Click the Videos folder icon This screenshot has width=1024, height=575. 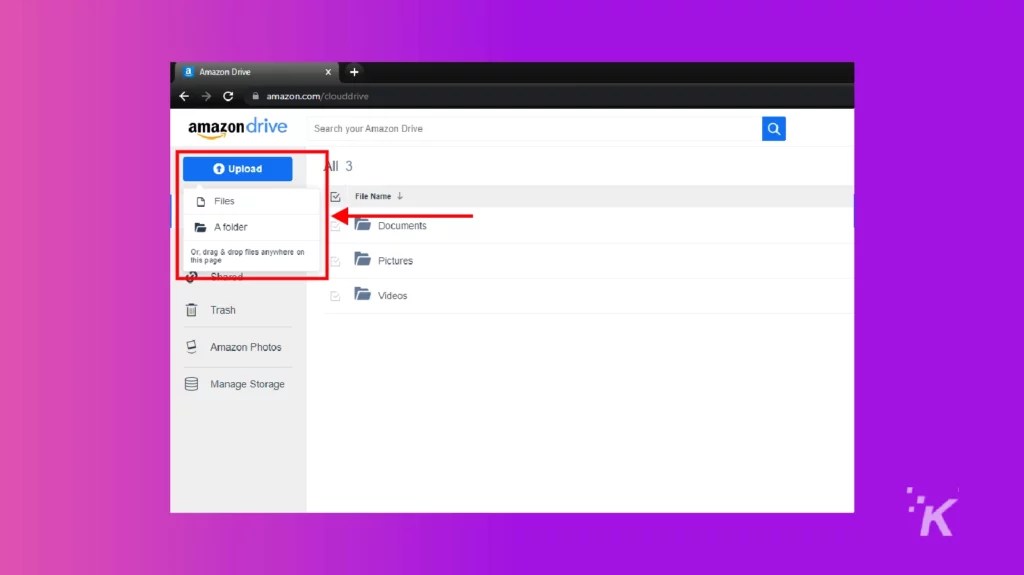[362, 293]
